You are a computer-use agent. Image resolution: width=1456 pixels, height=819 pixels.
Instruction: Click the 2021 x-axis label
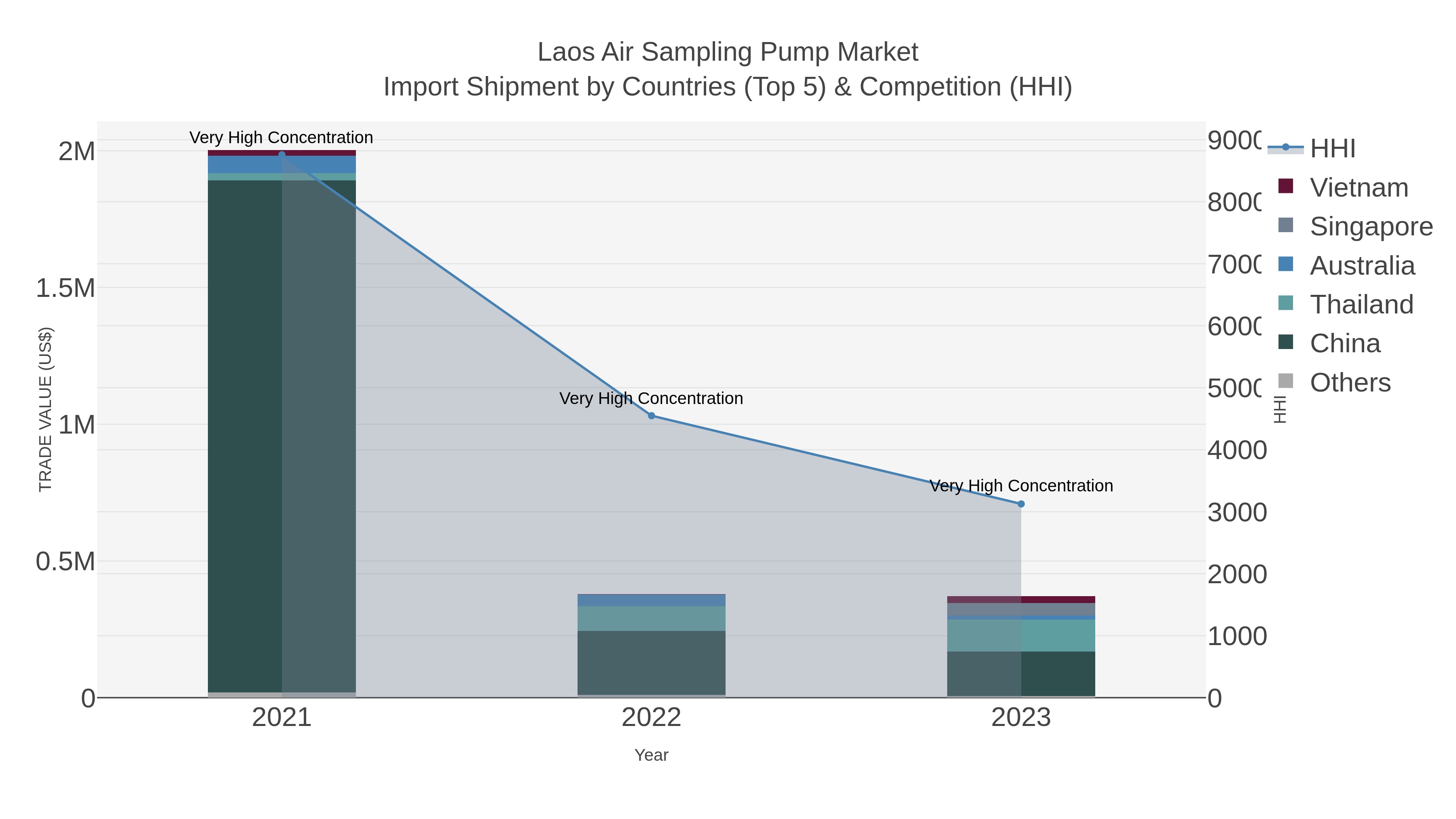[281, 718]
